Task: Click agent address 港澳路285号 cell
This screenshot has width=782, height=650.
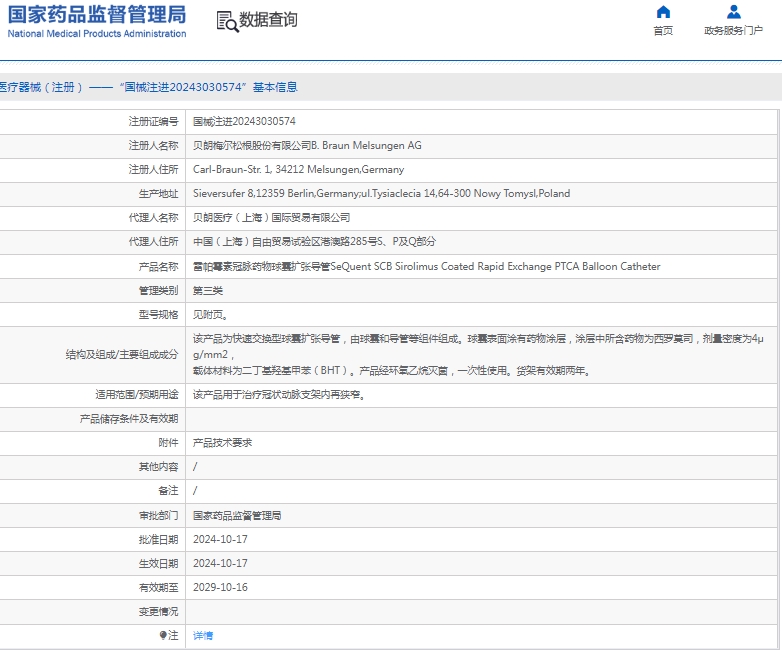Action: tap(314, 241)
